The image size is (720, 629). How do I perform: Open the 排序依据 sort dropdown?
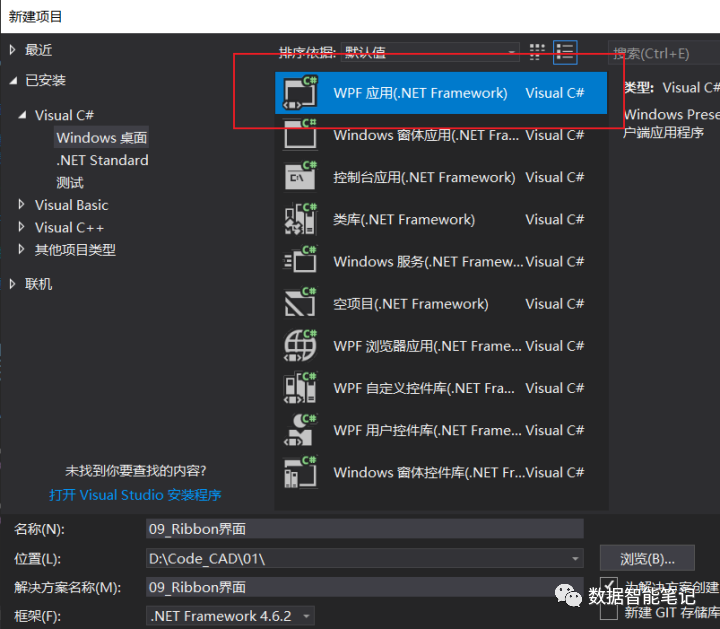coord(430,52)
